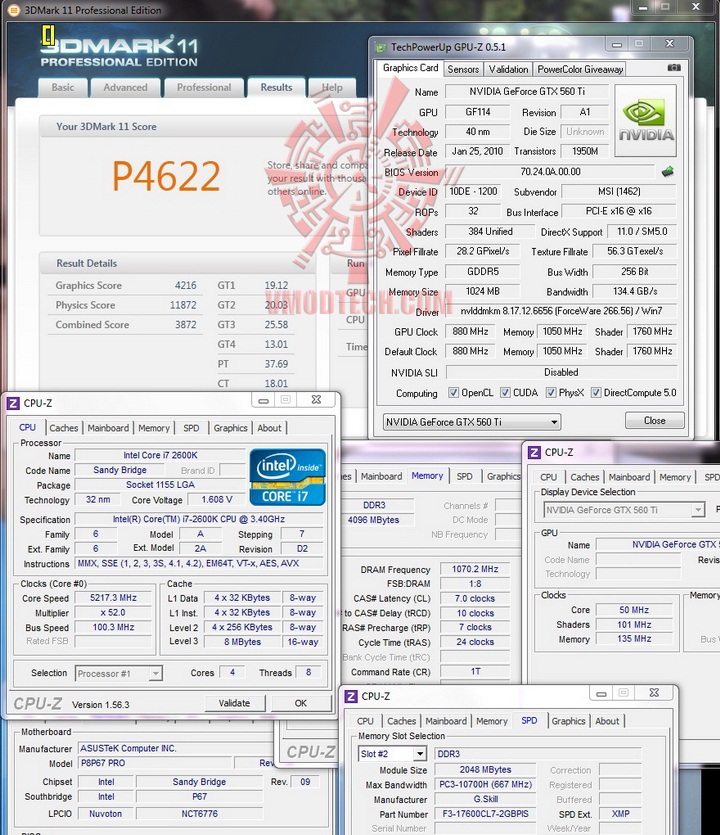Click the Combined Score value 3872

tap(185, 324)
